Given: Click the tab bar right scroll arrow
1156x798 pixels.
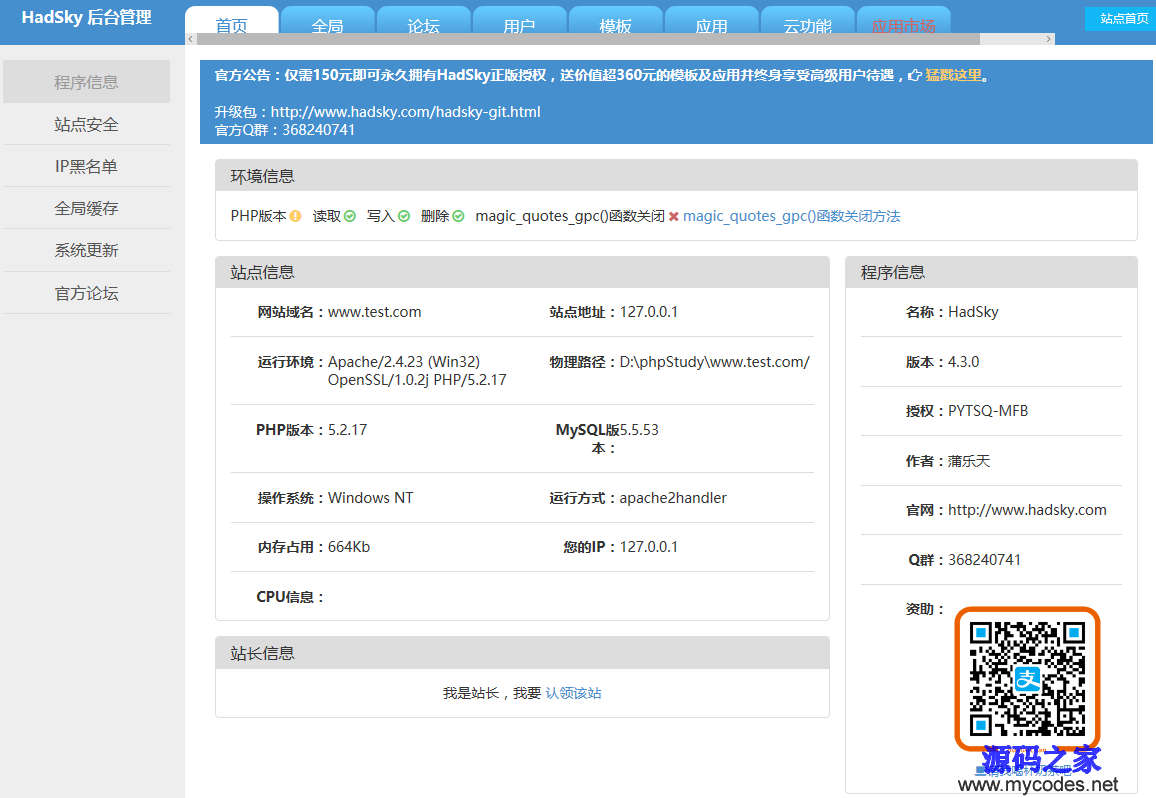Looking at the screenshot, I should coord(1048,39).
